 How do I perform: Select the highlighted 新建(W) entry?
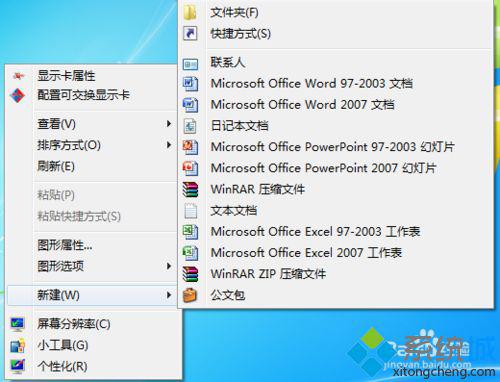92,295
